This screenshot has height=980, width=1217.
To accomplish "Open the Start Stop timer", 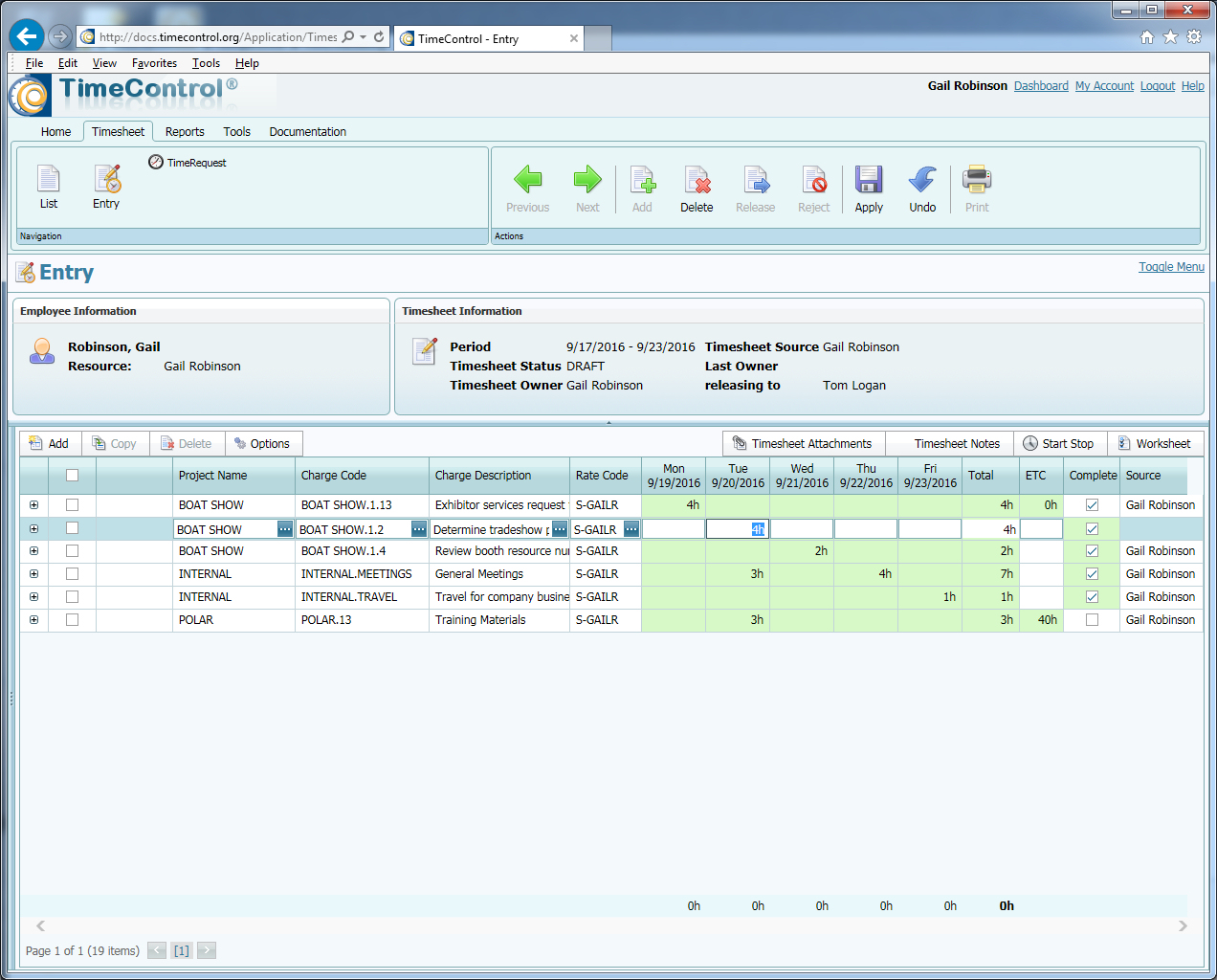I will coord(1060,443).
